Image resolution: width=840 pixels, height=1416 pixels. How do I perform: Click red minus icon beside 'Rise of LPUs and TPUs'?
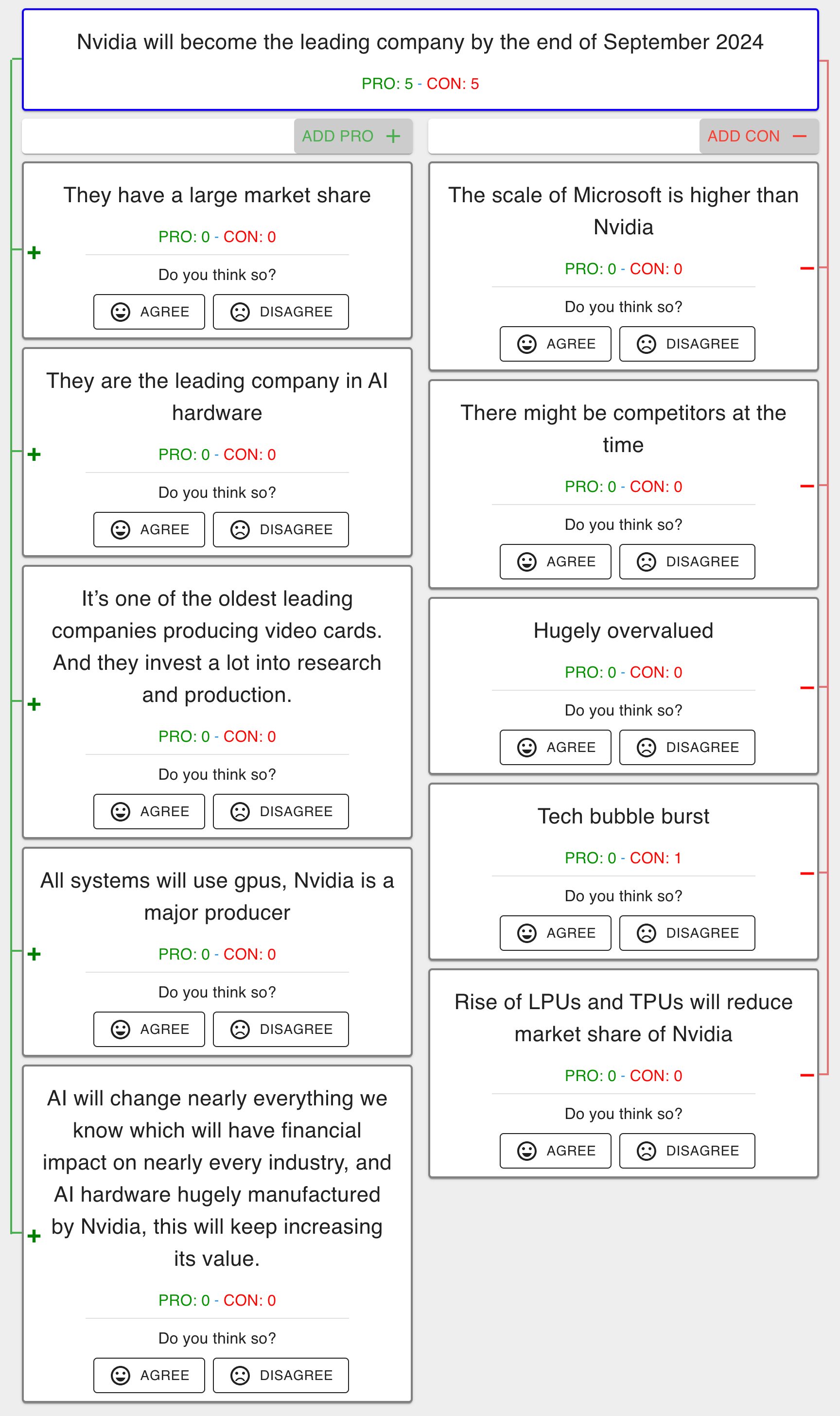(806, 1075)
